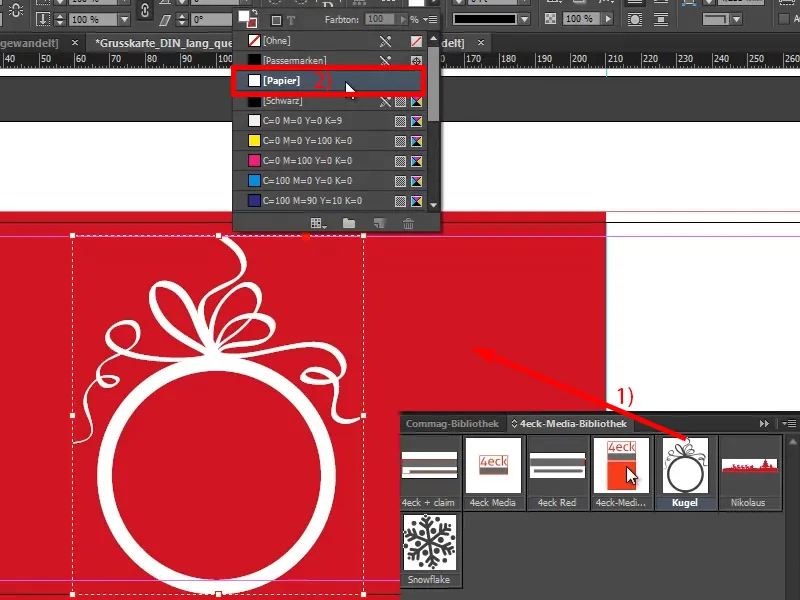Select the [Ohne] swatch in the swatches list
The width and height of the screenshot is (800, 600).
tap(330, 41)
